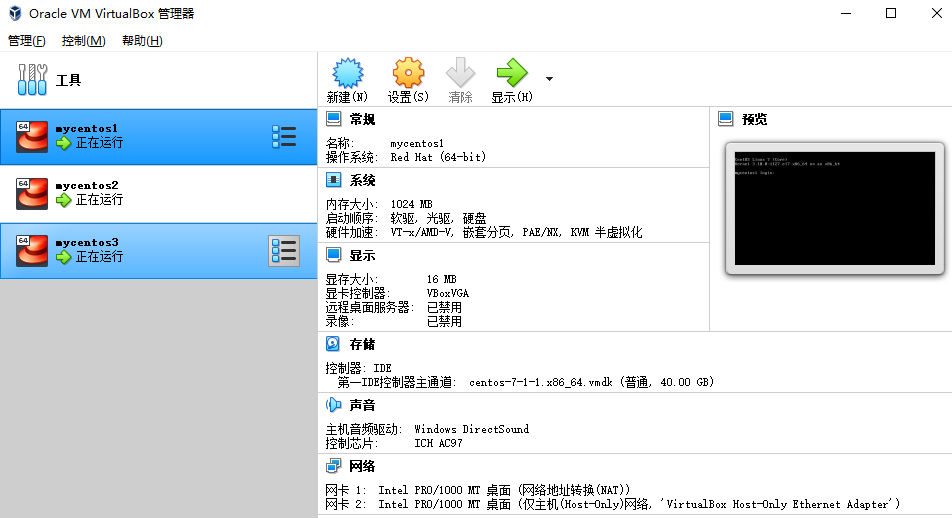
Task: Click the 清除 discard arrow icon
Action: tap(460, 73)
